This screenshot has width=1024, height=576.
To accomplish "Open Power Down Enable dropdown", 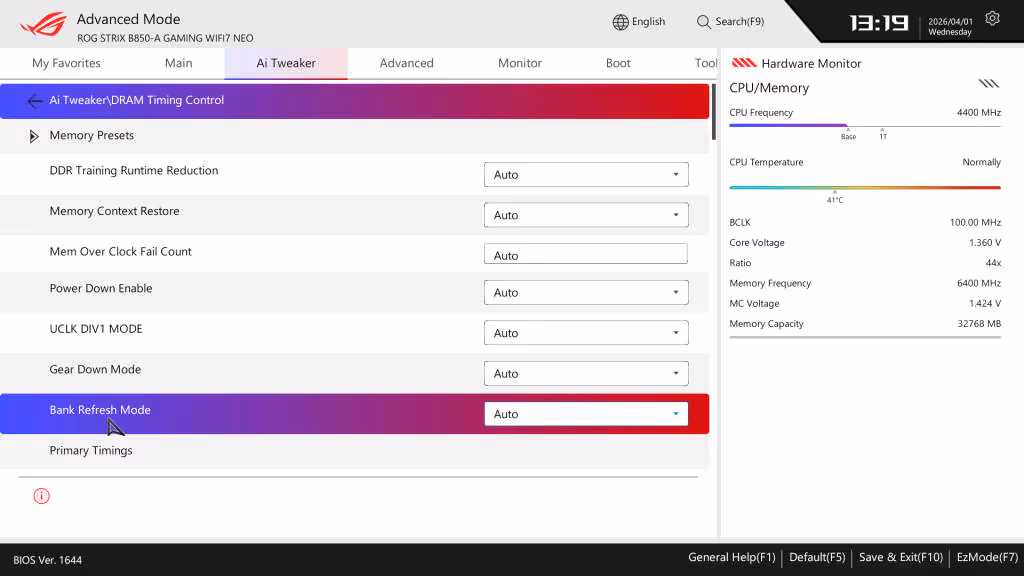I will (x=586, y=292).
